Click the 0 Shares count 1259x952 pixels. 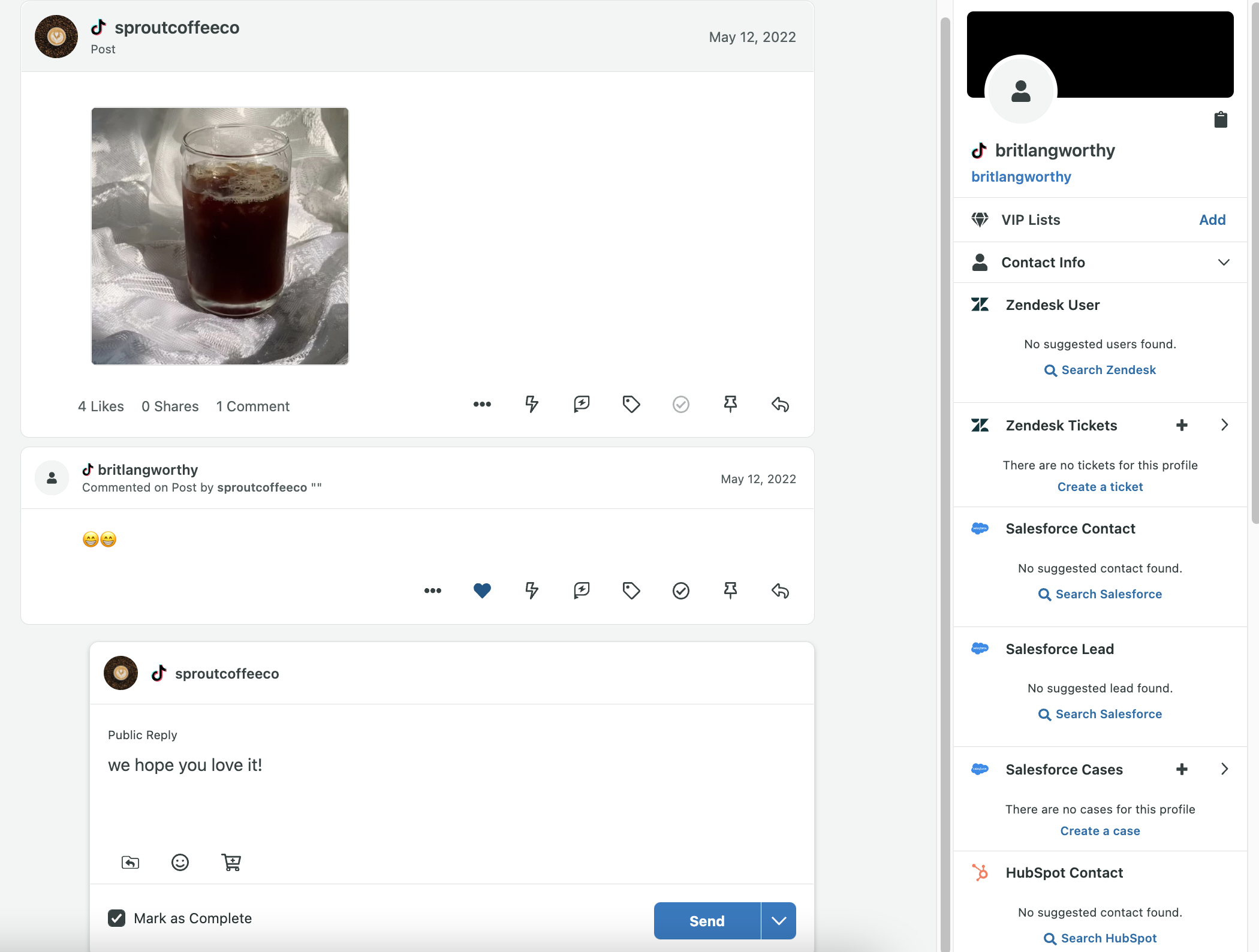click(170, 406)
